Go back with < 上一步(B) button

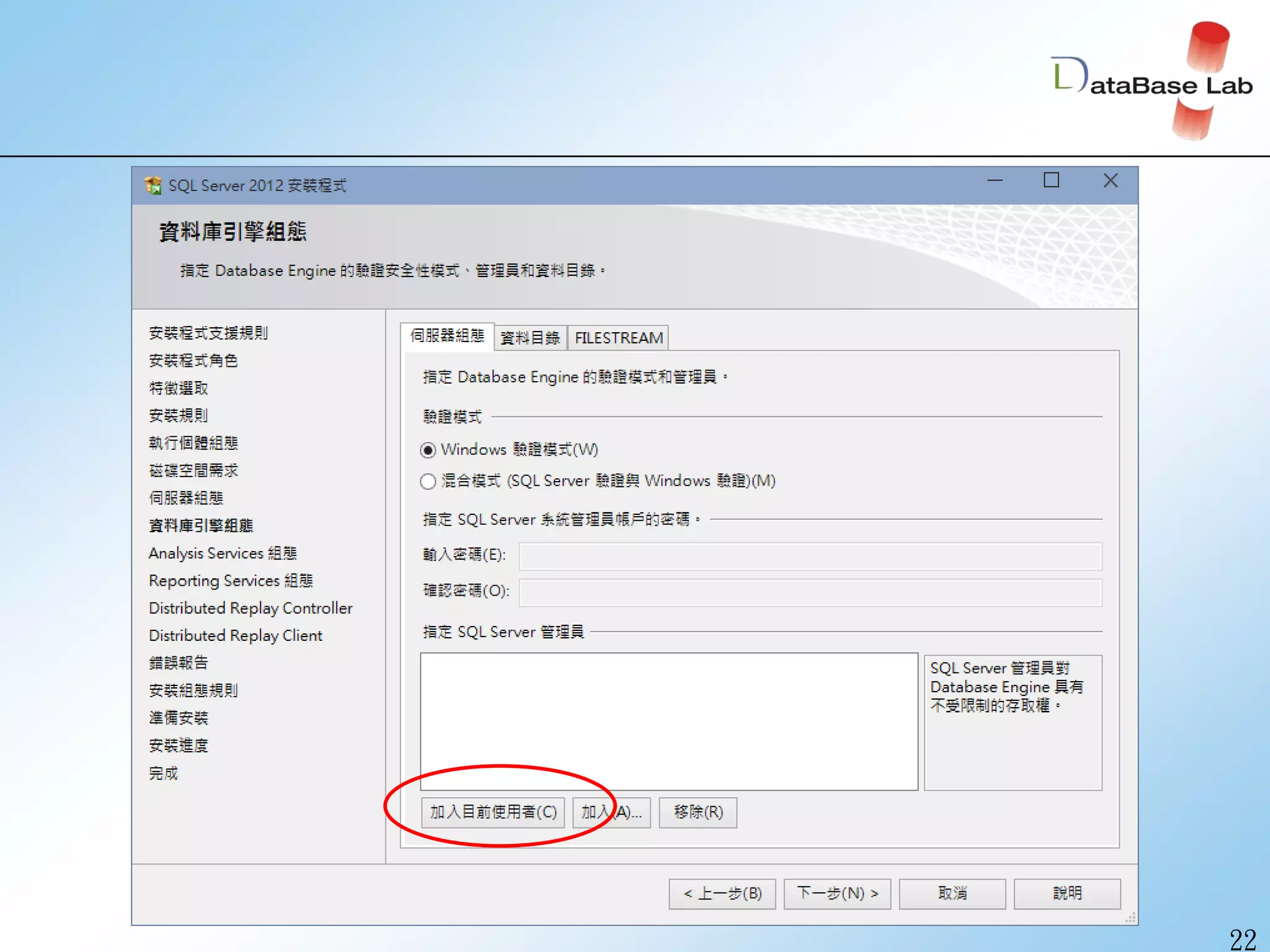(x=722, y=894)
